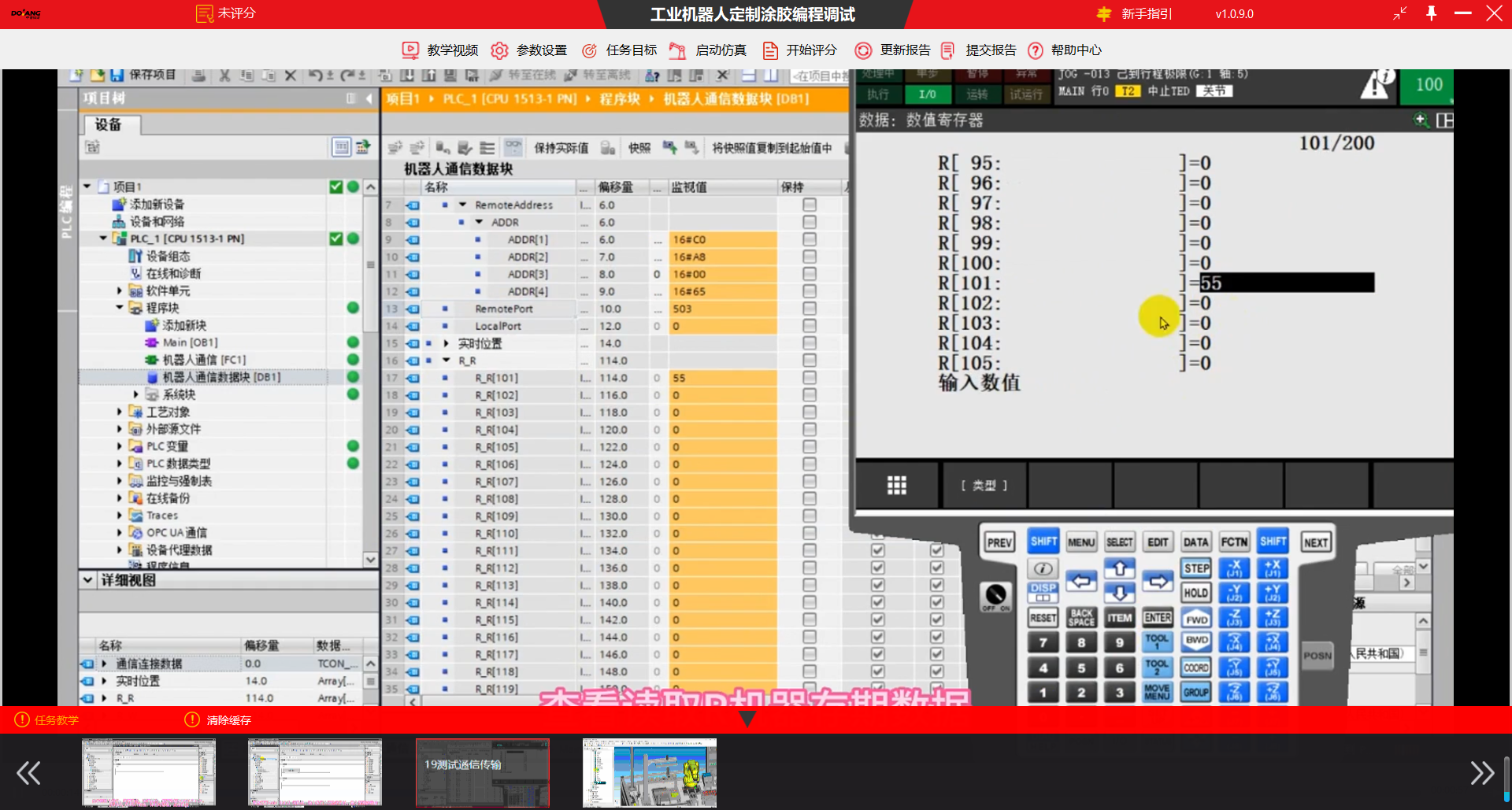Click the [类型] softkey on pendant screen
The image size is (1512, 810).
pyautogui.click(x=984, y=486)
